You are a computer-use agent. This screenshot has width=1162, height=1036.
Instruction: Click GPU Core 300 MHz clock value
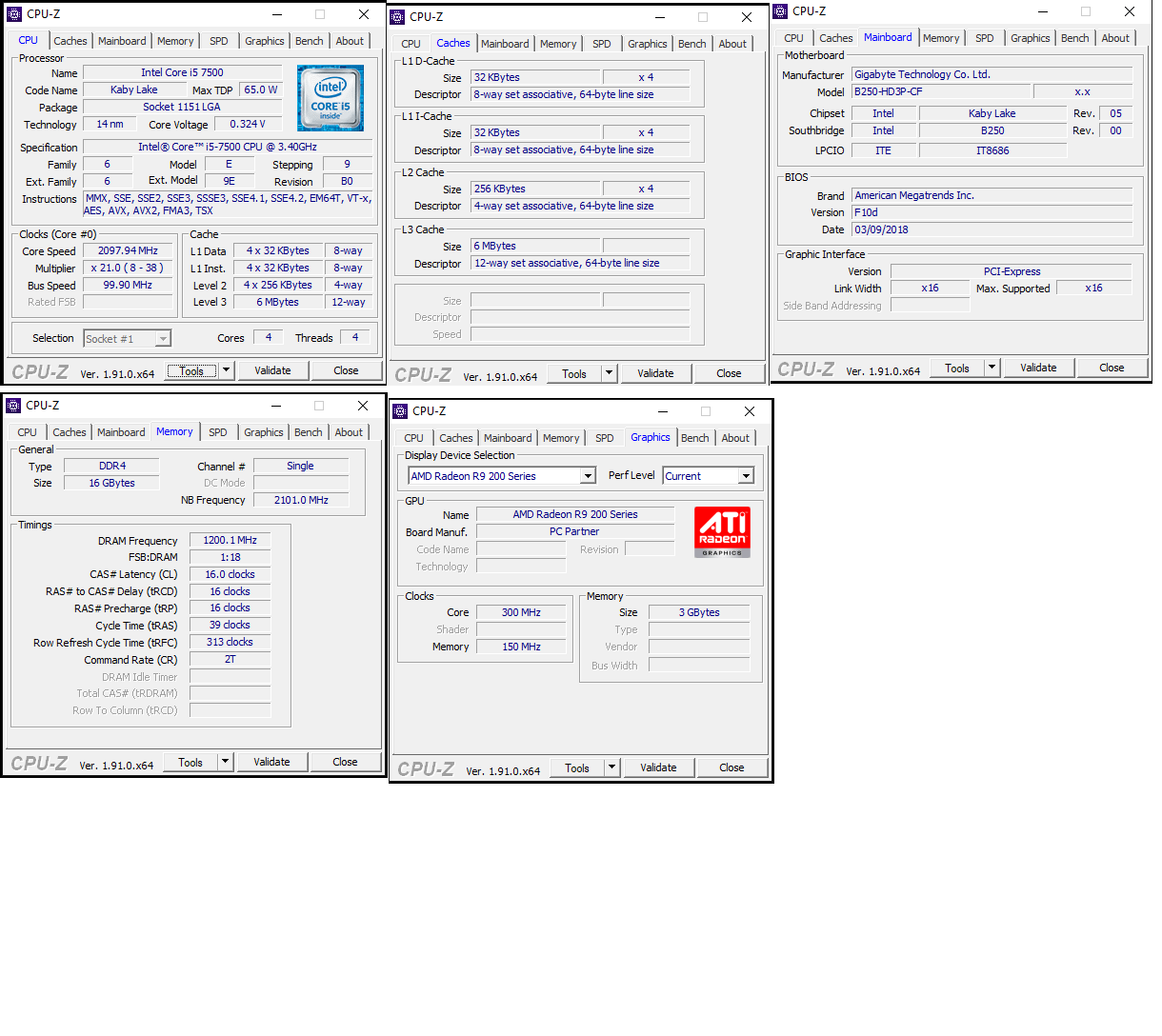[521, 612]
